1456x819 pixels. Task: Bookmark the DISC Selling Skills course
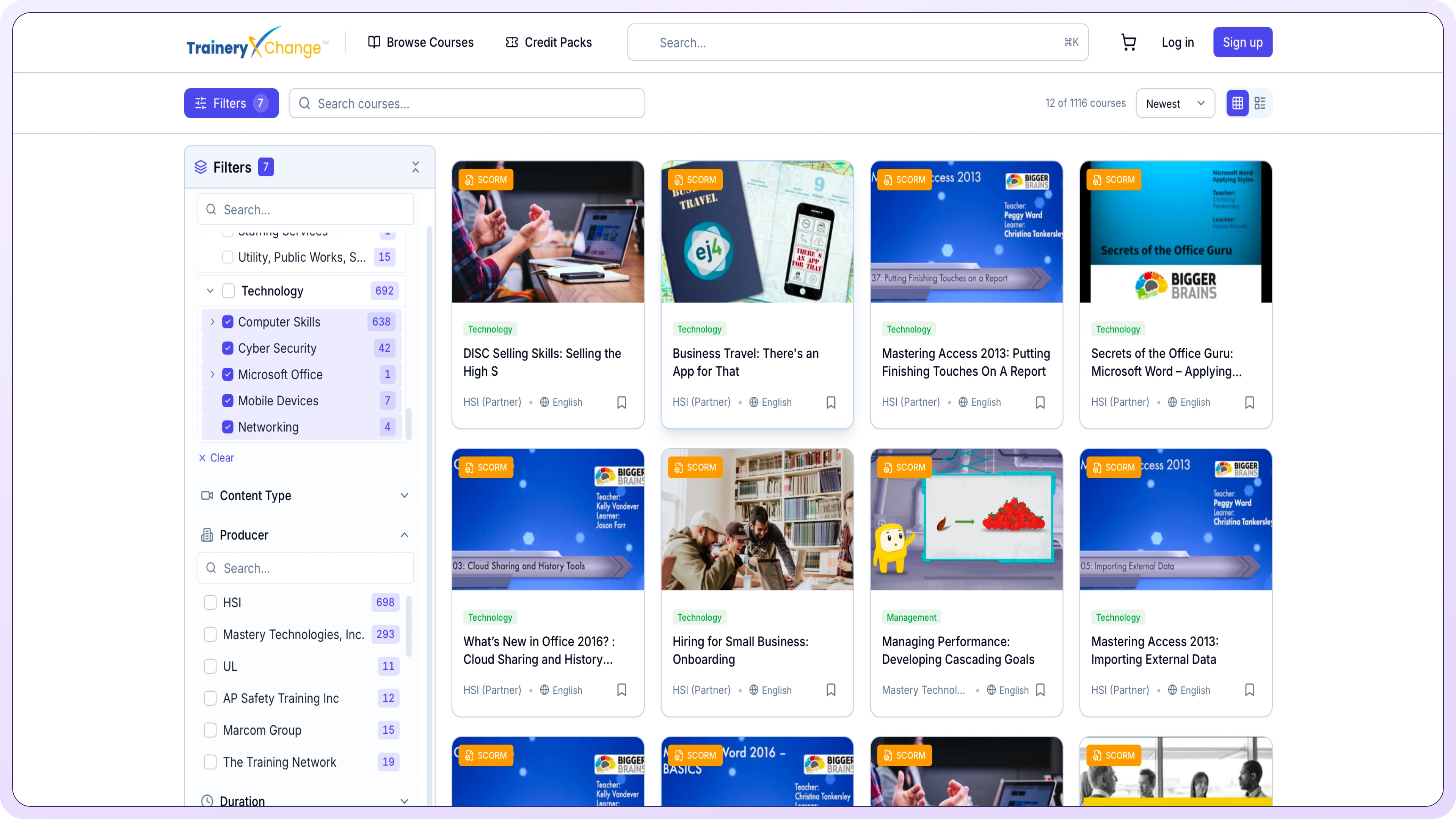[x=621, y=402]
